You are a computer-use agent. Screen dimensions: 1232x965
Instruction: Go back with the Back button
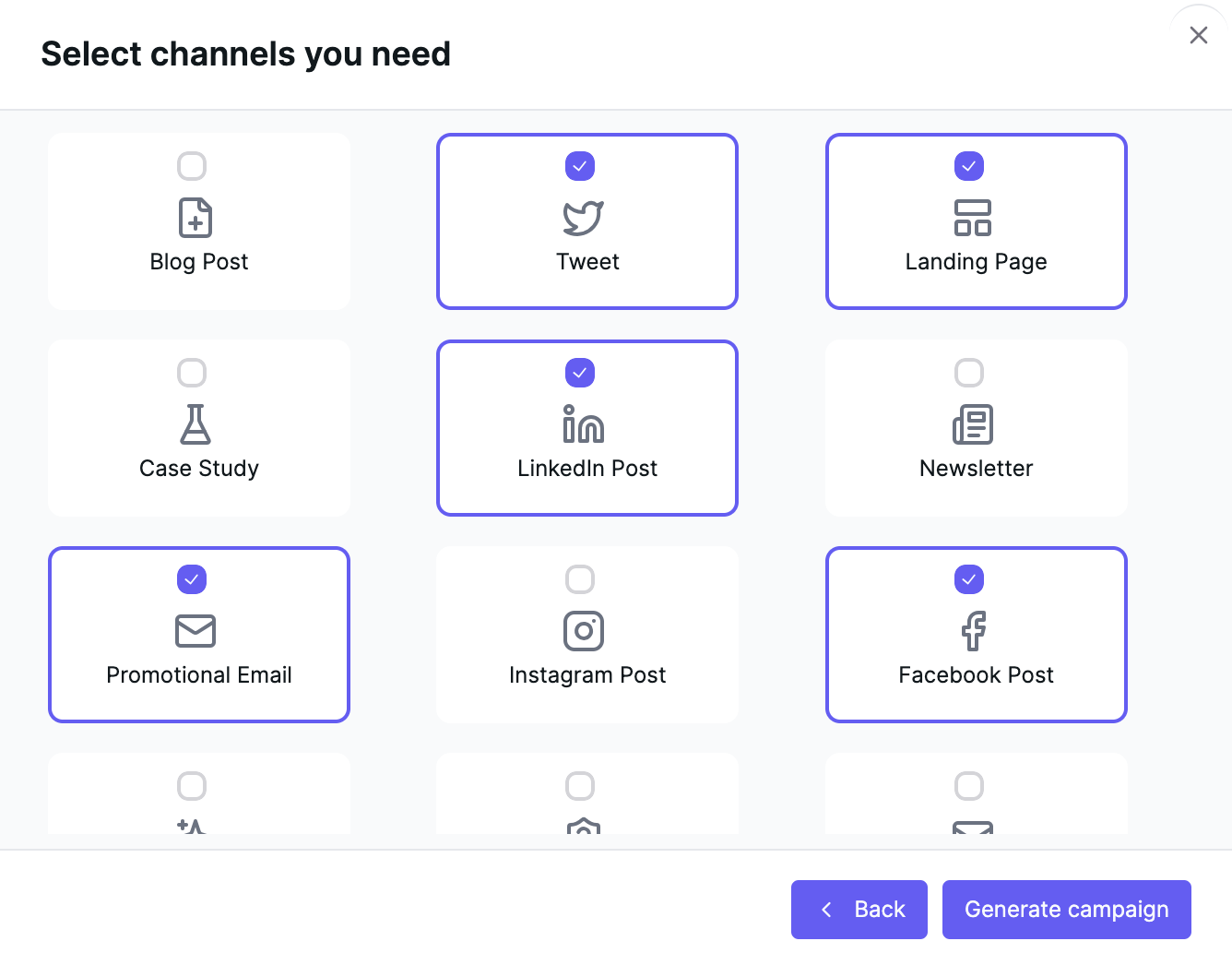click(859, 910)
